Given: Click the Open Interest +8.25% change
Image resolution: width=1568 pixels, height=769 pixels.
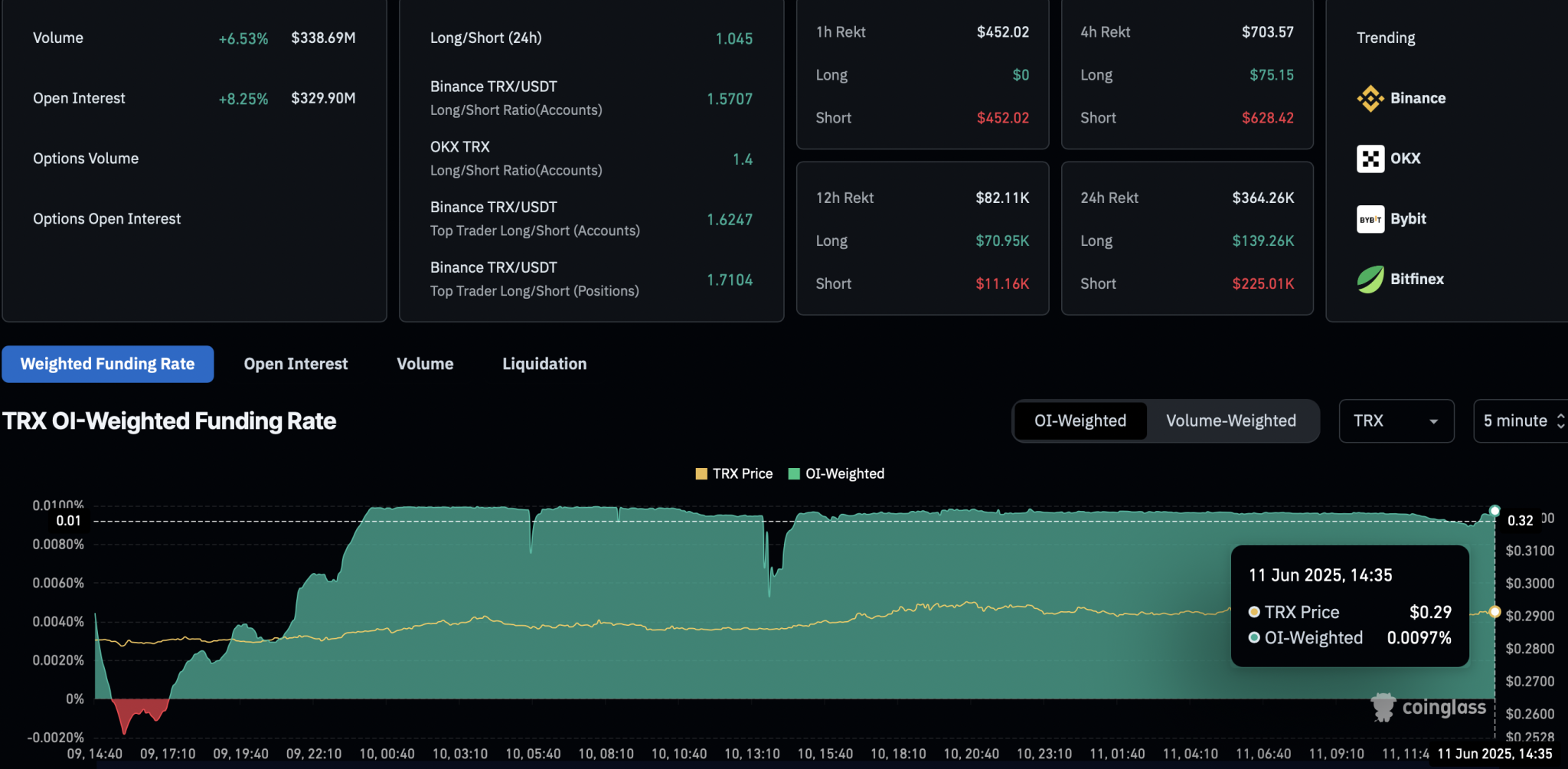Looking at the screenshot, I should point(243,99).
